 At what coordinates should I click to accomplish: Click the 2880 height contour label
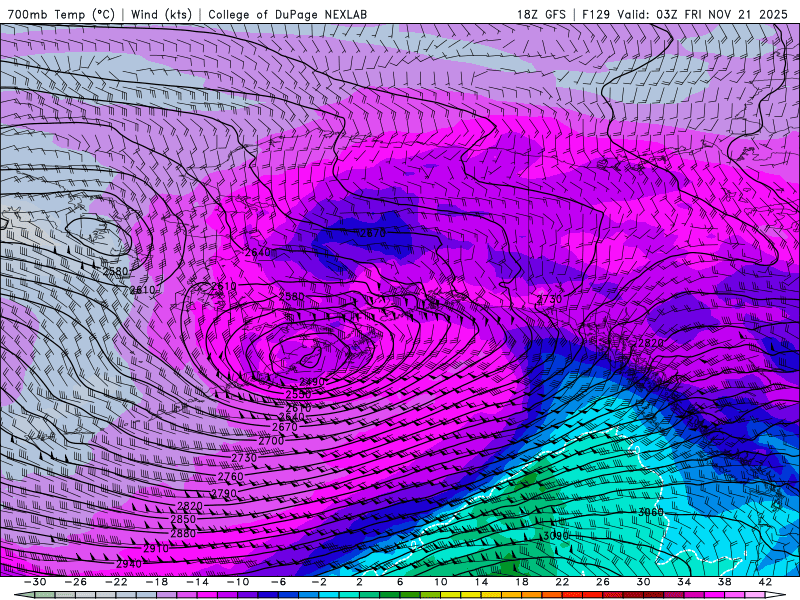coord(183,533)
